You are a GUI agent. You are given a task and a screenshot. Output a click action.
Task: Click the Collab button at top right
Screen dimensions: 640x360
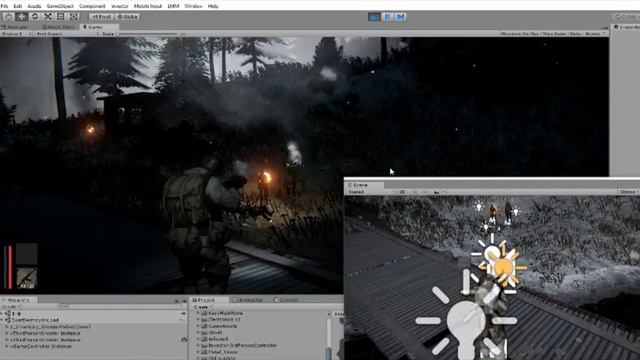tap(627, 17)
